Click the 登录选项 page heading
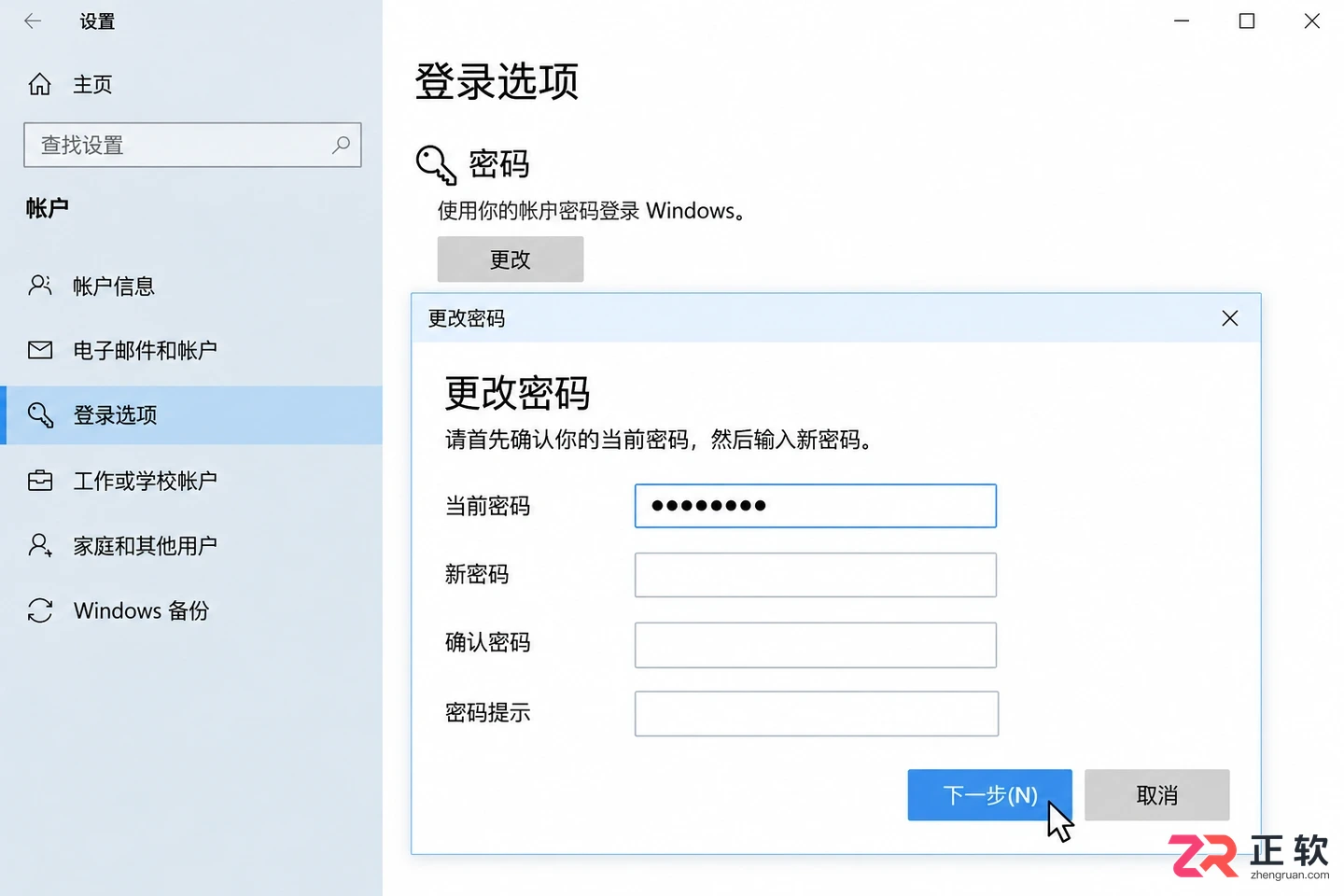This screenshot has height=896, width=1344. (497, 81)
